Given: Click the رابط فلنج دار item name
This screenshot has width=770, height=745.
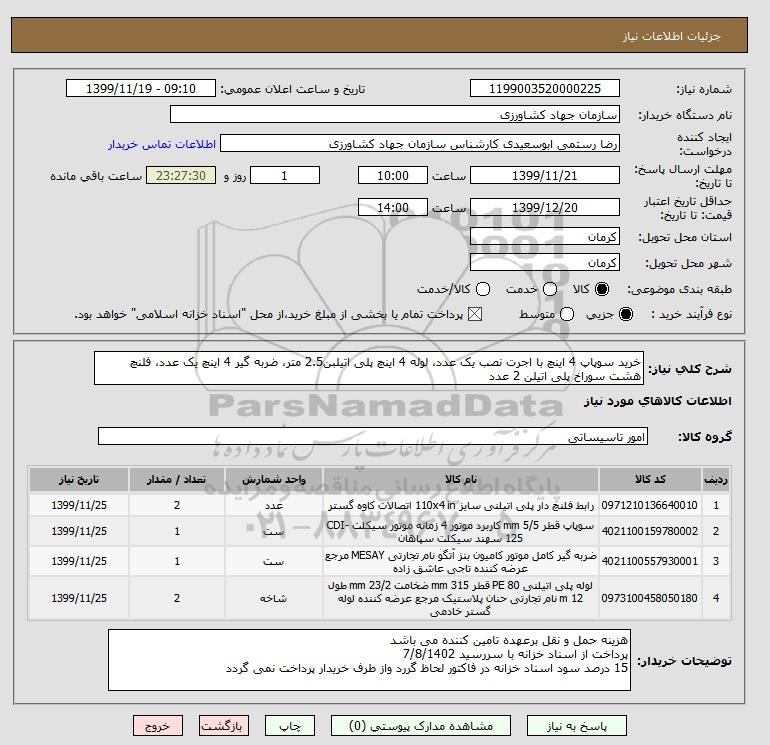Looking at the screenshot, I should (x=461, y=505).
